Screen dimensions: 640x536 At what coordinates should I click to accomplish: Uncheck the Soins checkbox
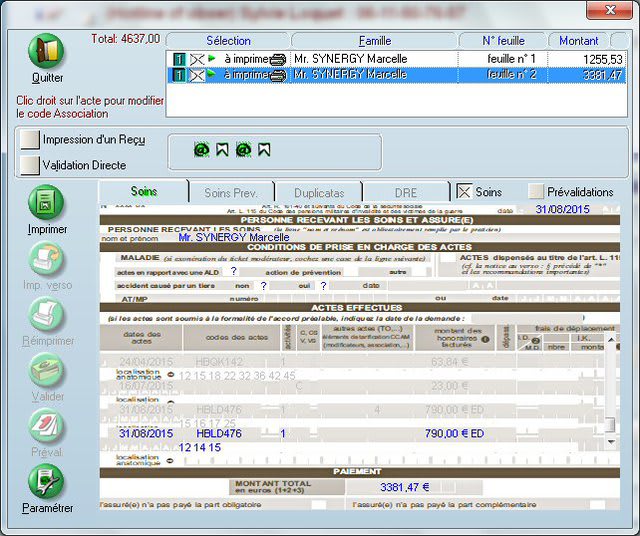(x=464, y=191)
